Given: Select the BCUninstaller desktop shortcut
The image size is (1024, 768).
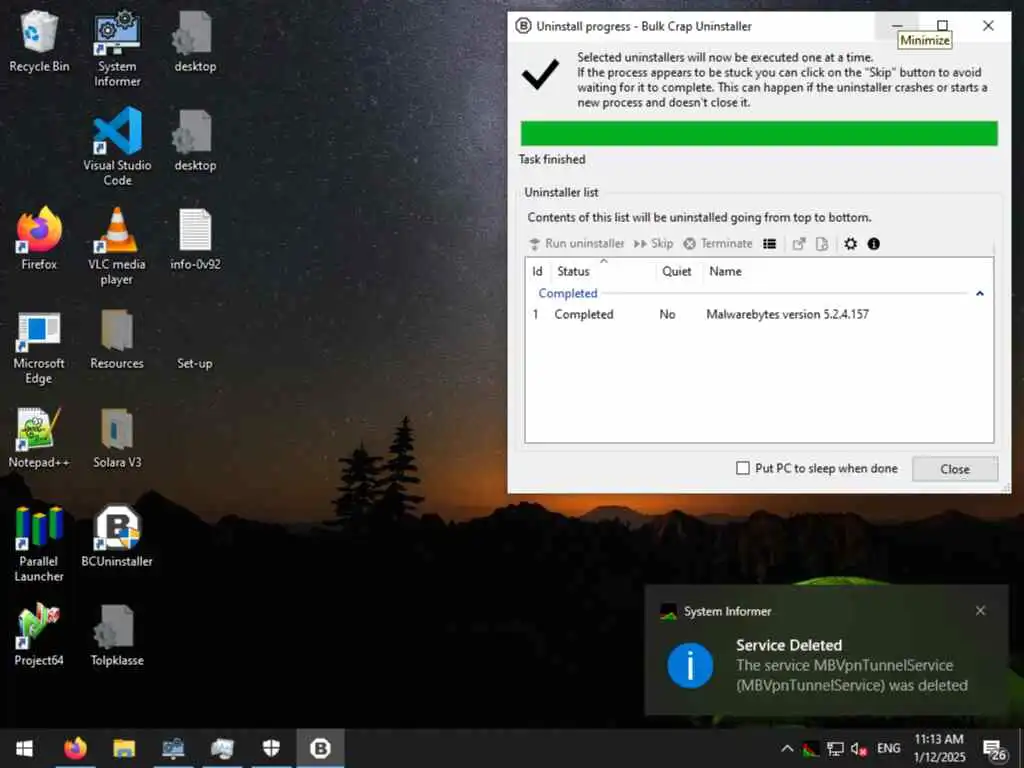Looking at the screenshot, I should (x=117, y=536).
